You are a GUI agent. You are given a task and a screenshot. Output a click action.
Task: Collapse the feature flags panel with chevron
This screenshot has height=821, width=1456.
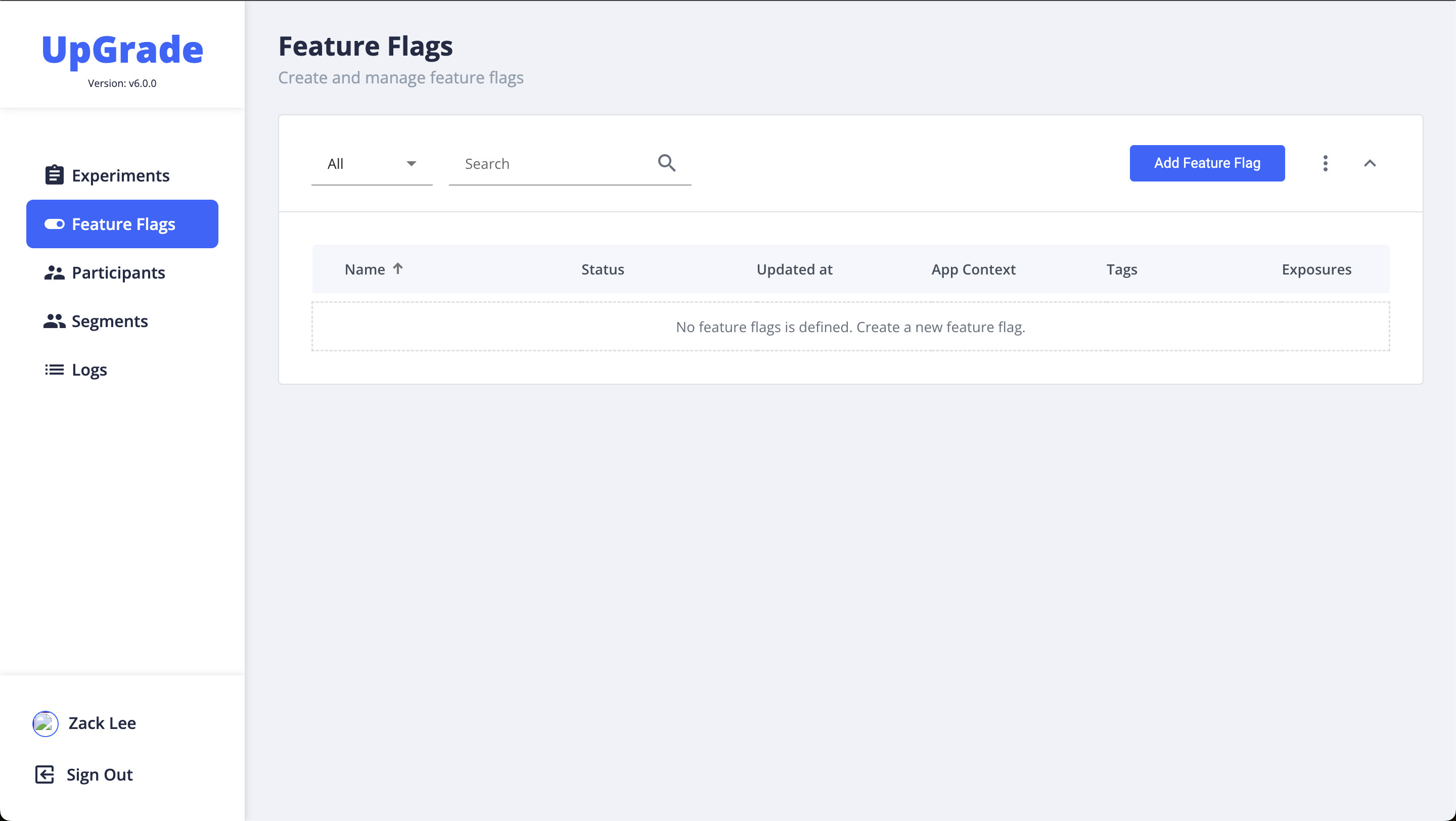point(1370,163)
